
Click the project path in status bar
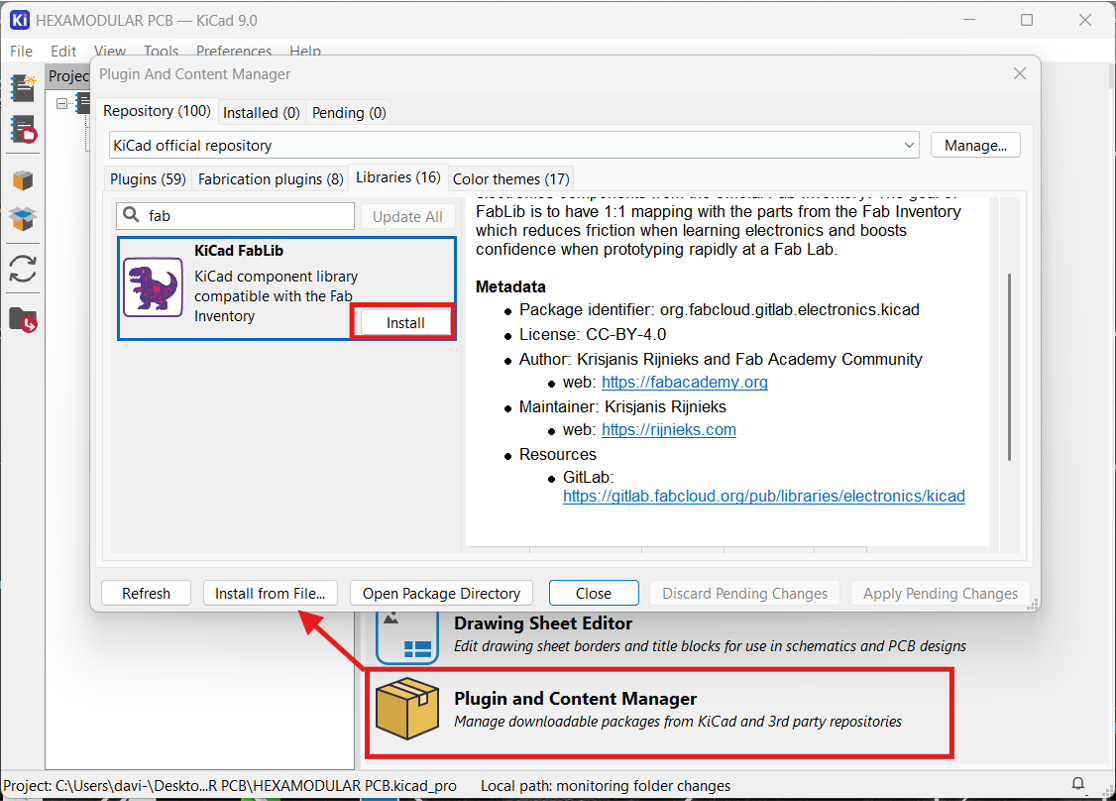point(230,785)
